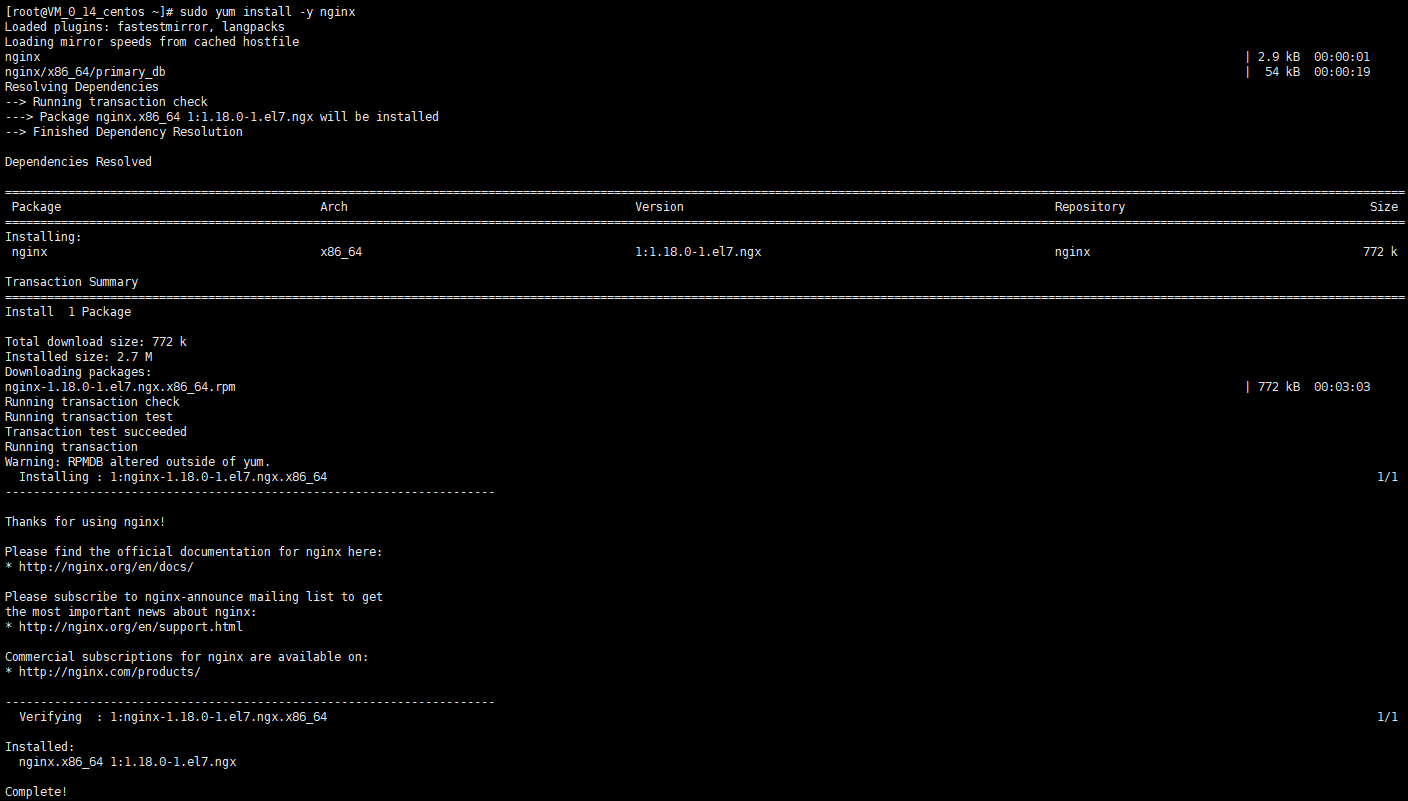Click the 'Transaction Summary' heading

tap(71, 282)
